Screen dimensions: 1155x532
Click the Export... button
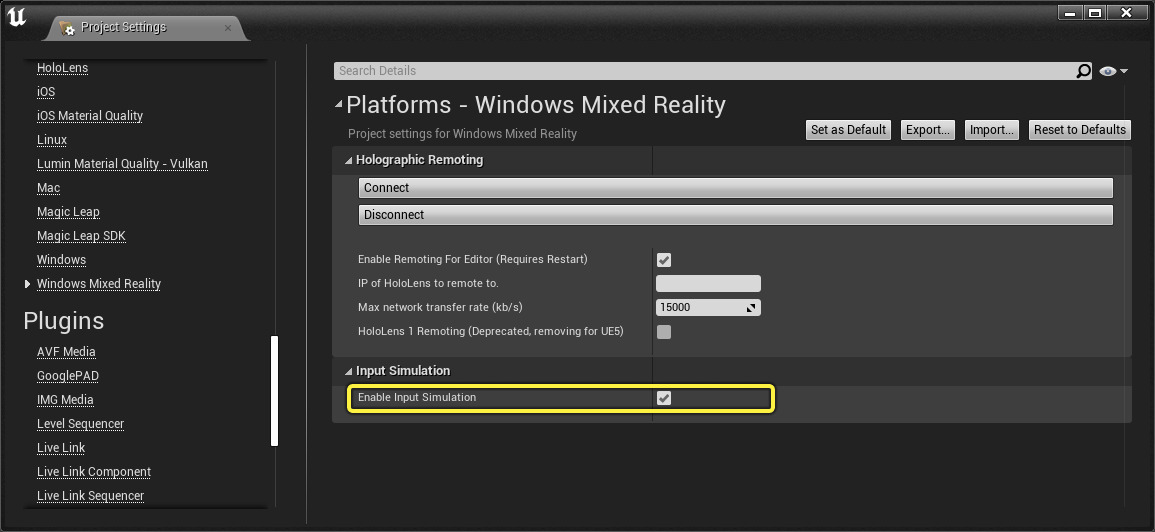point(927,130)
